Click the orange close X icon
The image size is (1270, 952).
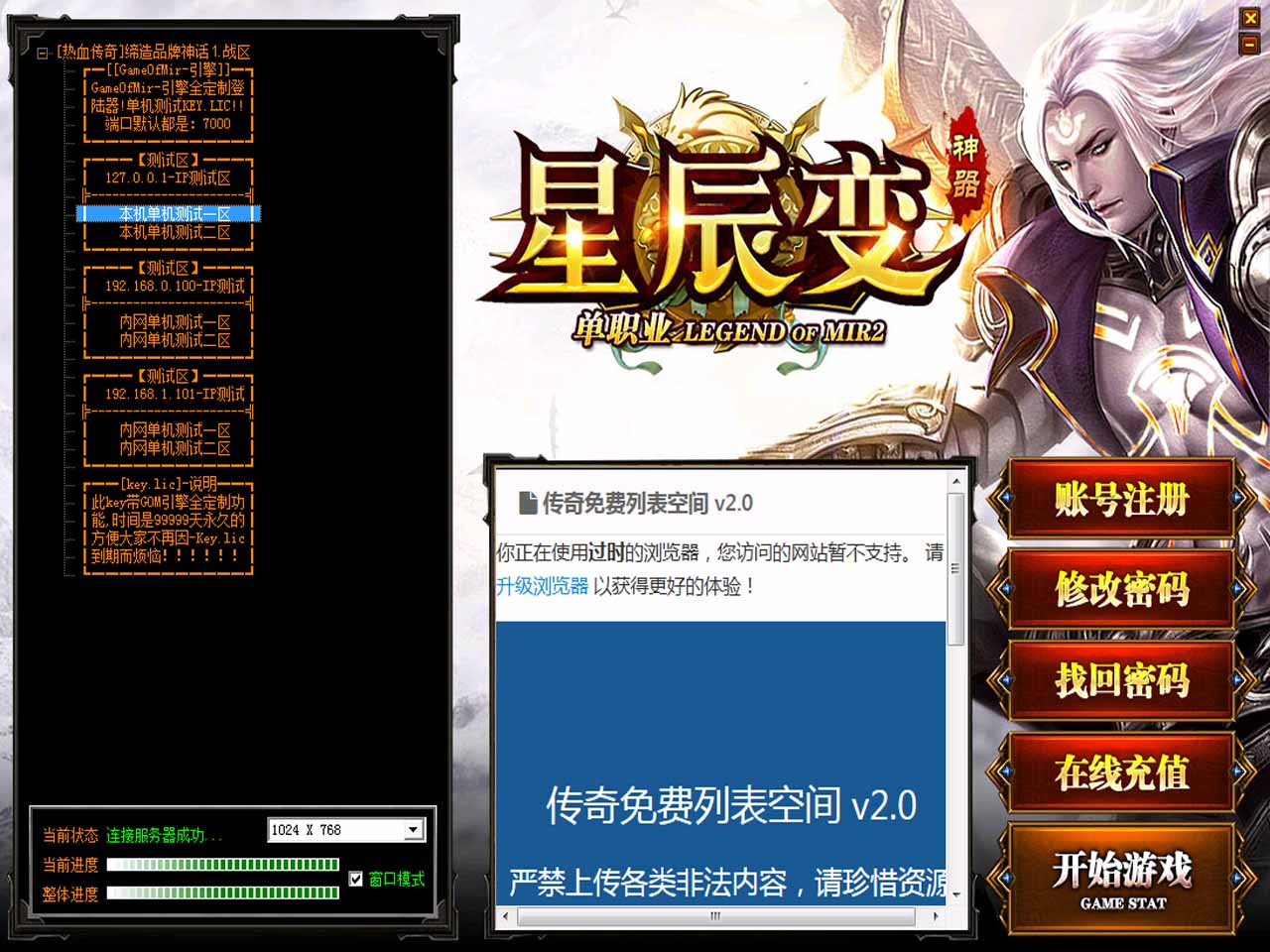click(1250, 18)
